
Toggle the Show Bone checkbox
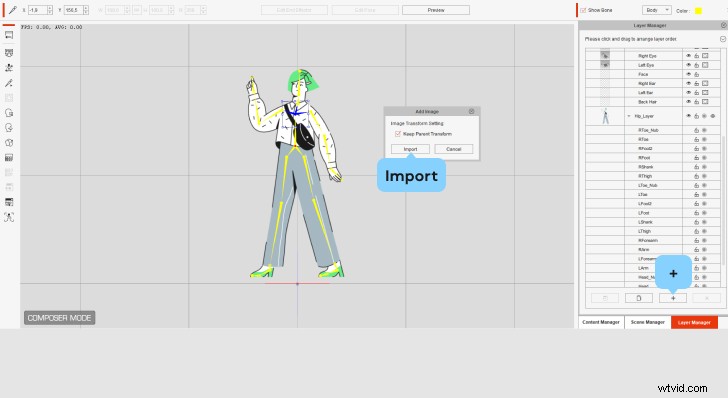pyautogui.click(x=584, y=10)
